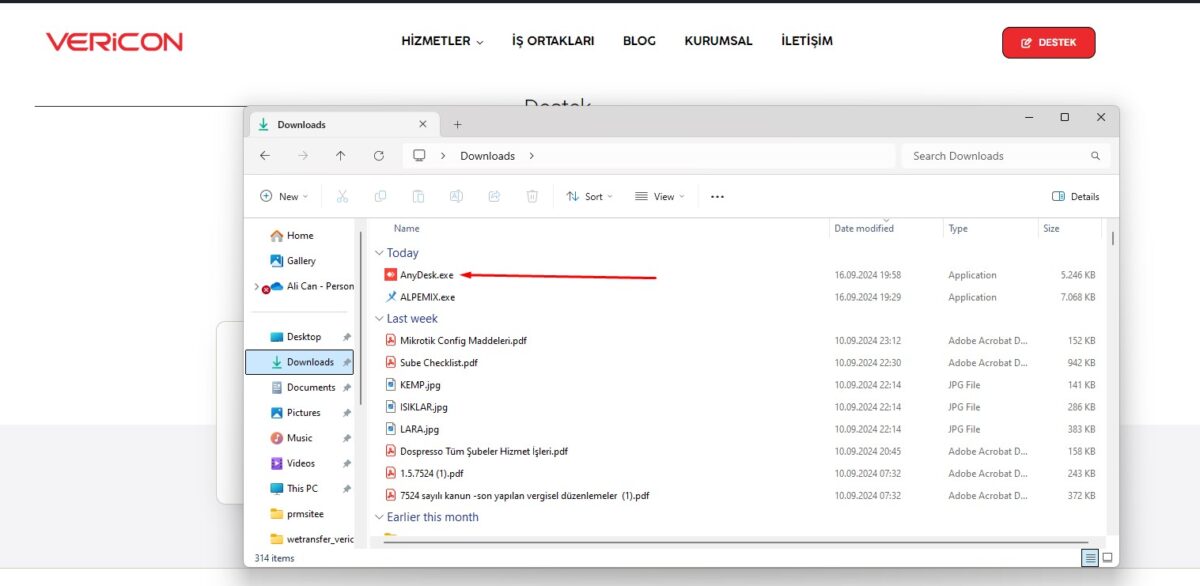Select the Rename icon
This screenshot has height=586, width=1200.
[x=456, y=196]
